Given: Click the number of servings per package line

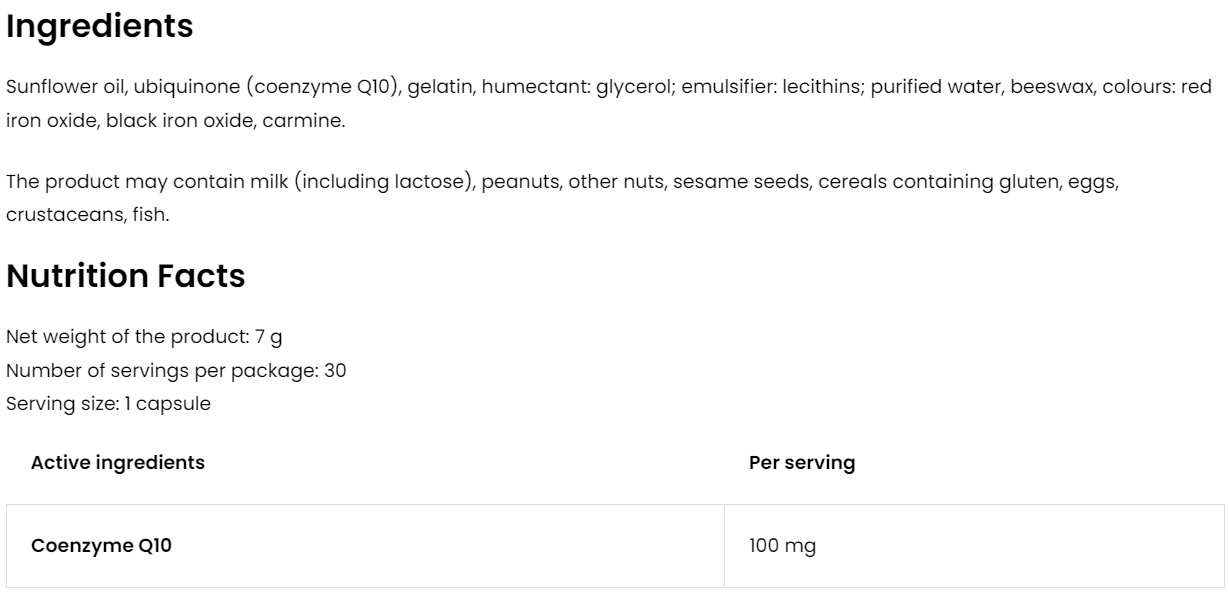Looking at the screenshot, I should pyautogui.click(x=177, y=370).
